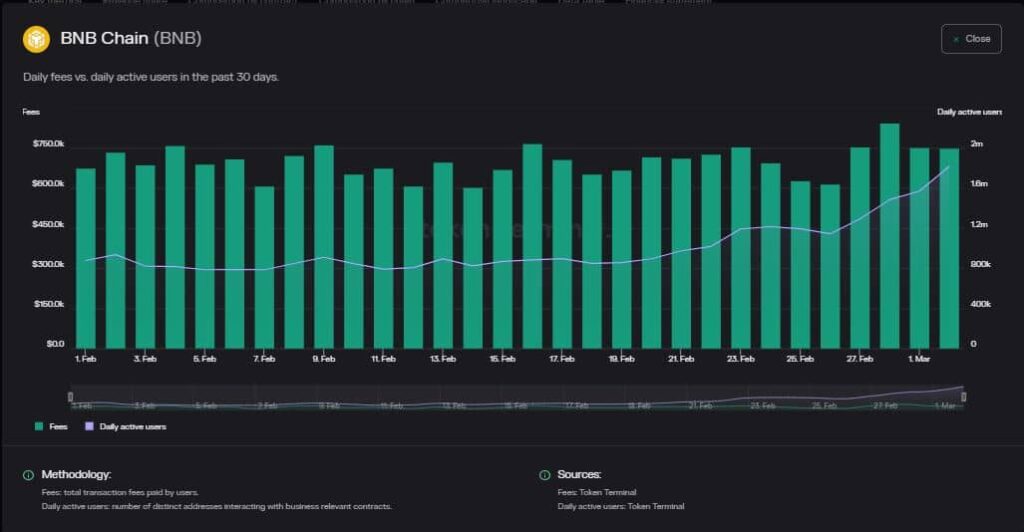This screenshot has width=1024, height=532.
Task: Click the fees bar for 23 Feb
Action: (741, 248)
